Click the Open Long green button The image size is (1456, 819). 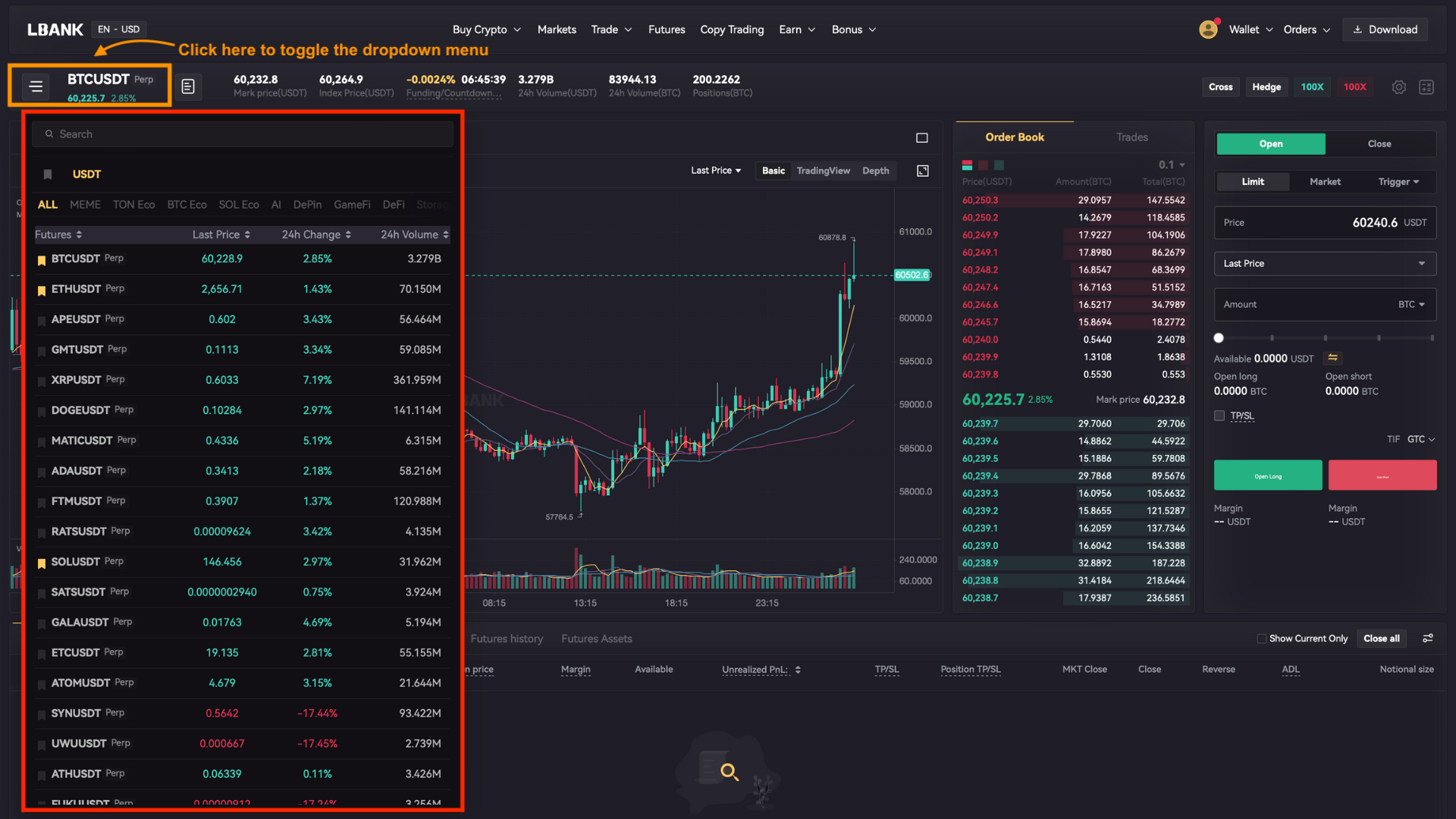pyautogui.click(x=1268, y=475)
